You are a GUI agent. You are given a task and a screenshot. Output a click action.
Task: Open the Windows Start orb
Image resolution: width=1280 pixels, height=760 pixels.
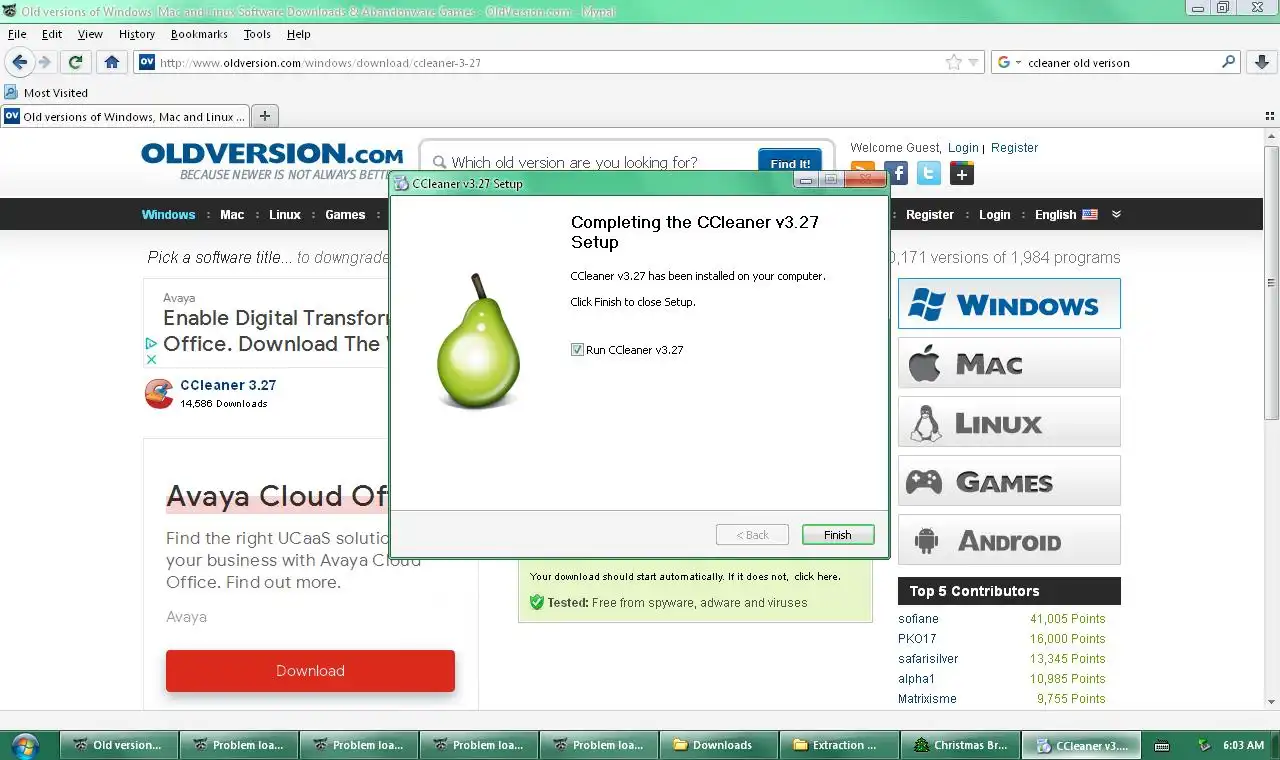25,745
